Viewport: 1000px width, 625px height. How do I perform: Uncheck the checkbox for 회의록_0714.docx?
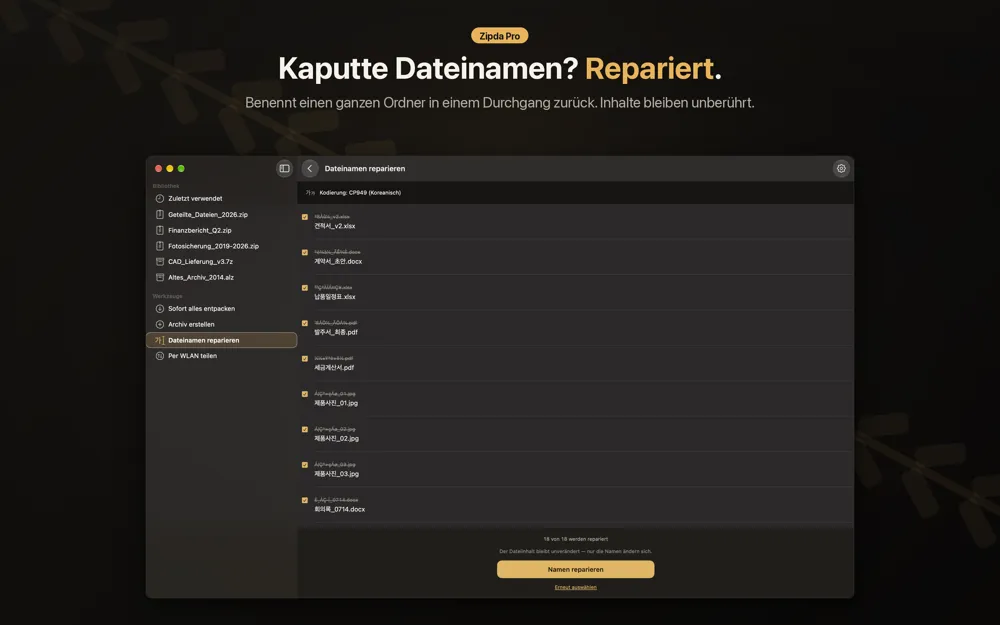[305, 500]
